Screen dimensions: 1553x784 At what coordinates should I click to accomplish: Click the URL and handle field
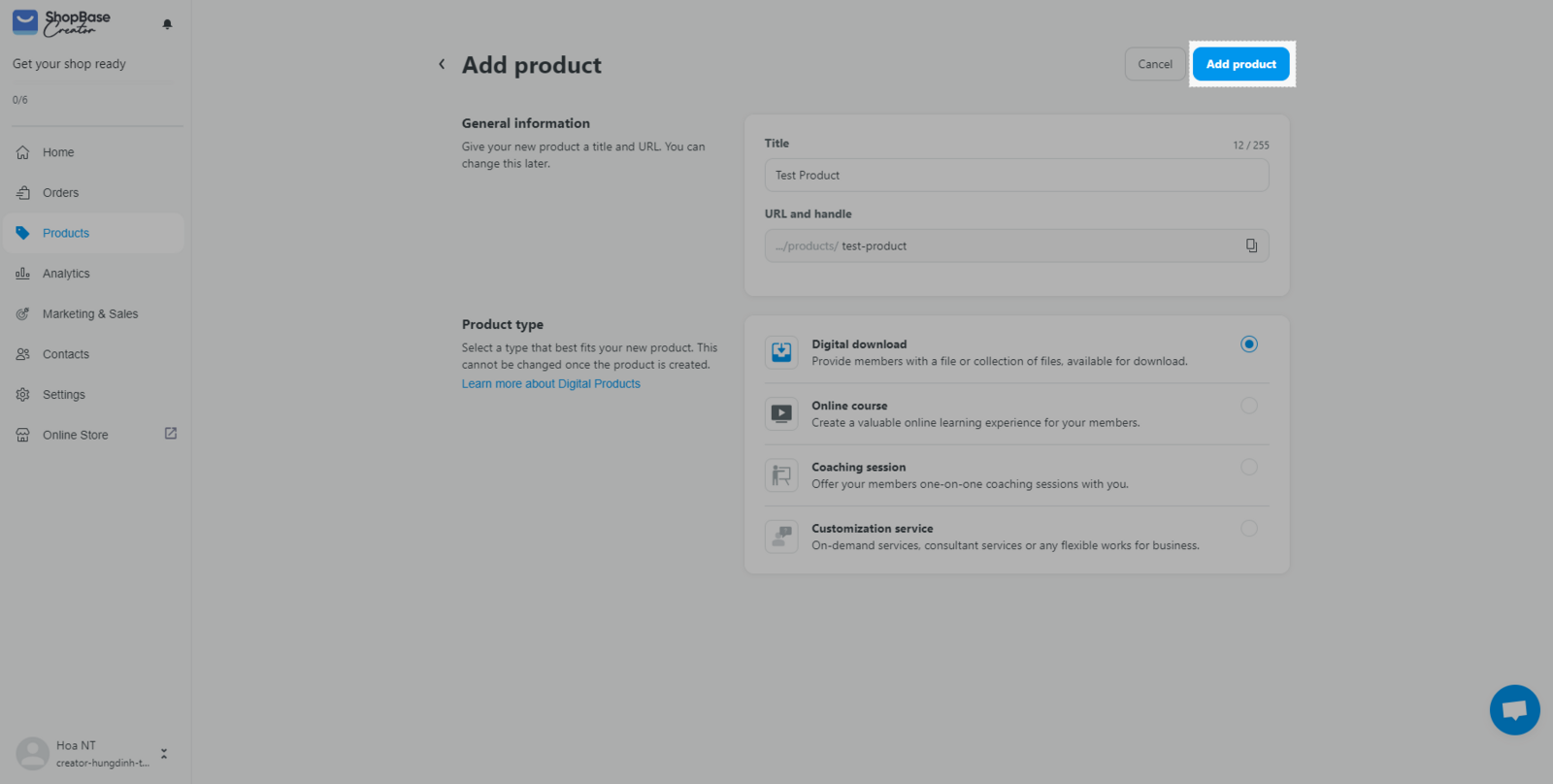1016,245
